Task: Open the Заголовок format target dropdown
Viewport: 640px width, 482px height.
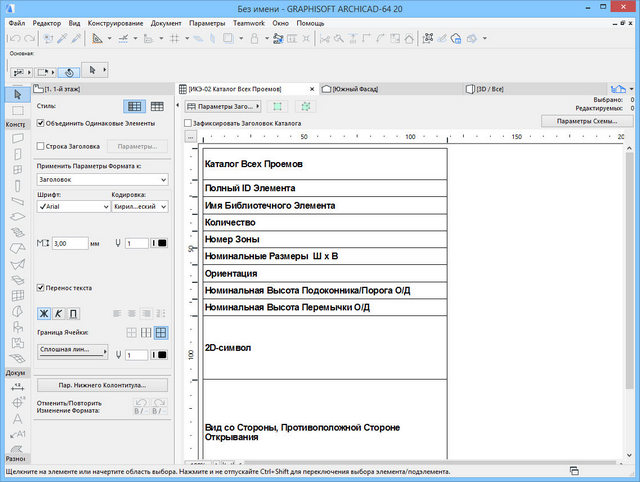Action: 101,180
